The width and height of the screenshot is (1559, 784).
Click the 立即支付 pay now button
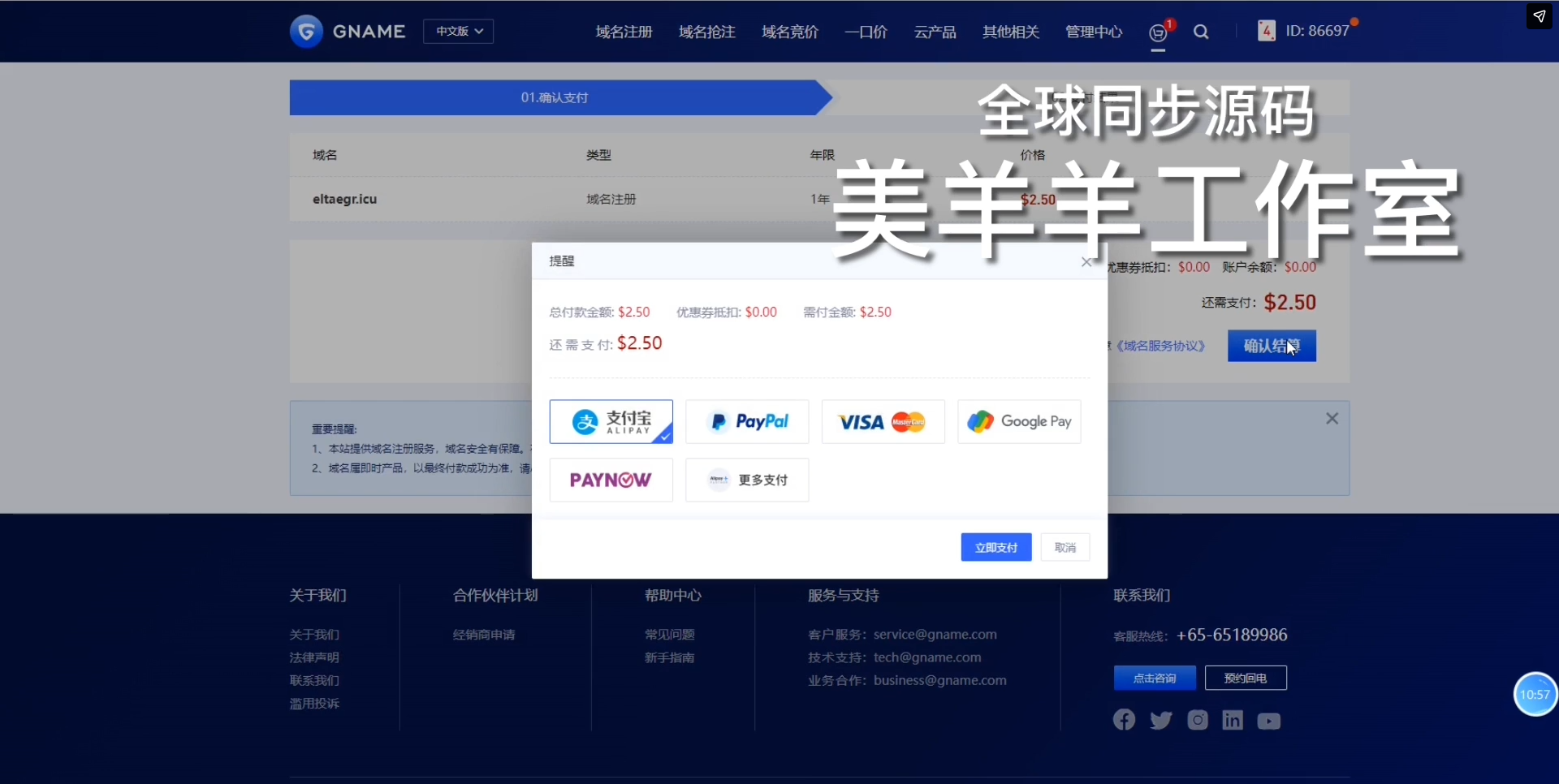click(996, 548)
